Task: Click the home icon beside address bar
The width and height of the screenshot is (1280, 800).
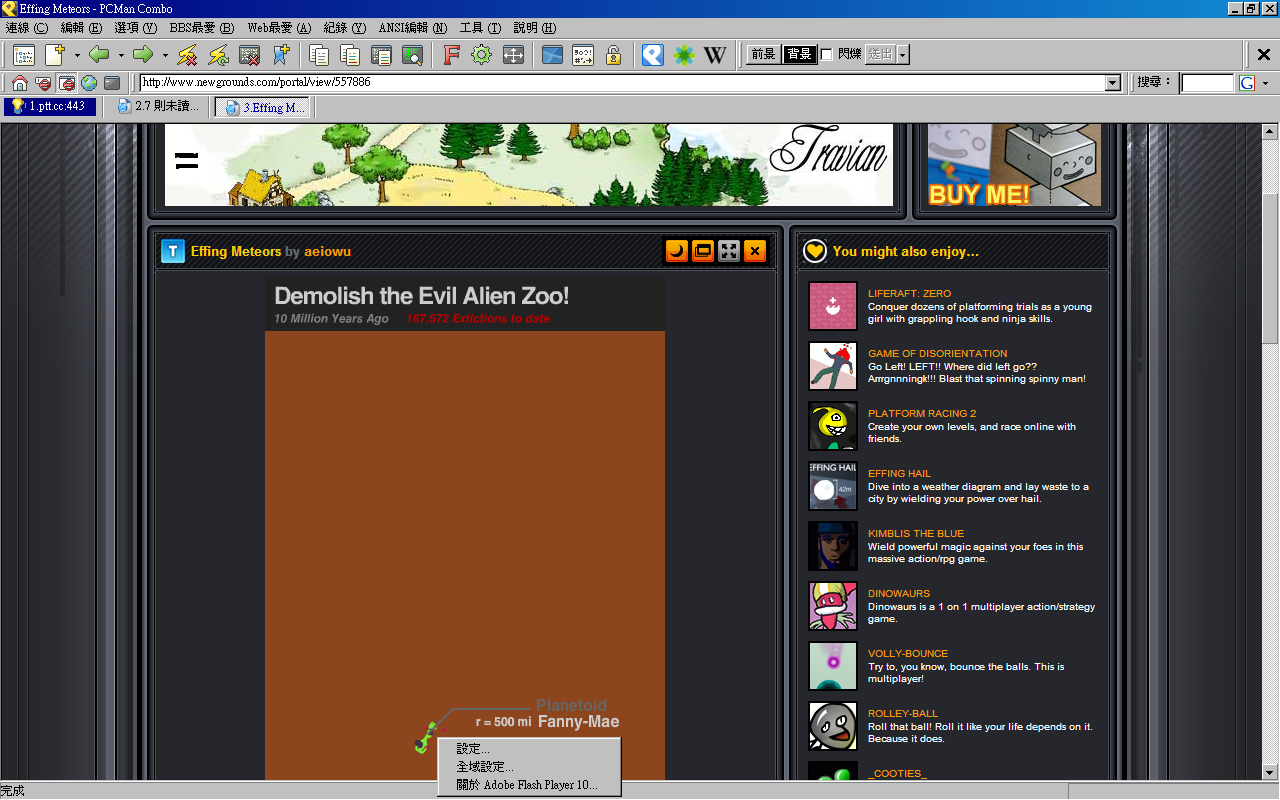Action: (19, 83)
